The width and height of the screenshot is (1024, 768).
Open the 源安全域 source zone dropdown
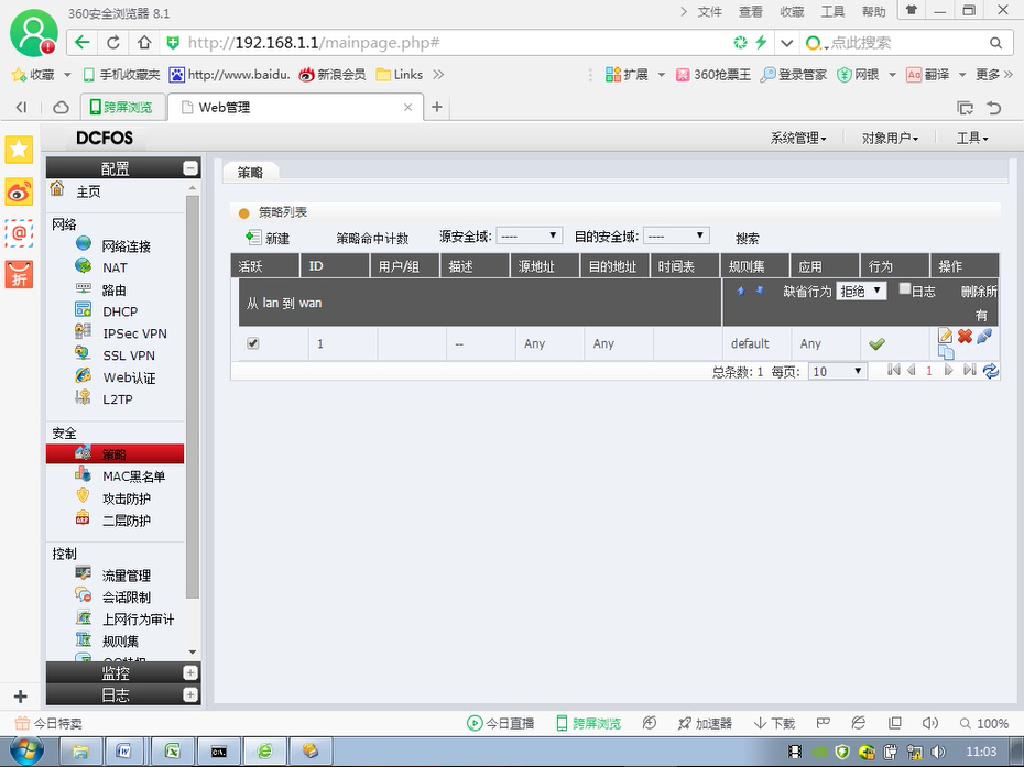point(528,236)
